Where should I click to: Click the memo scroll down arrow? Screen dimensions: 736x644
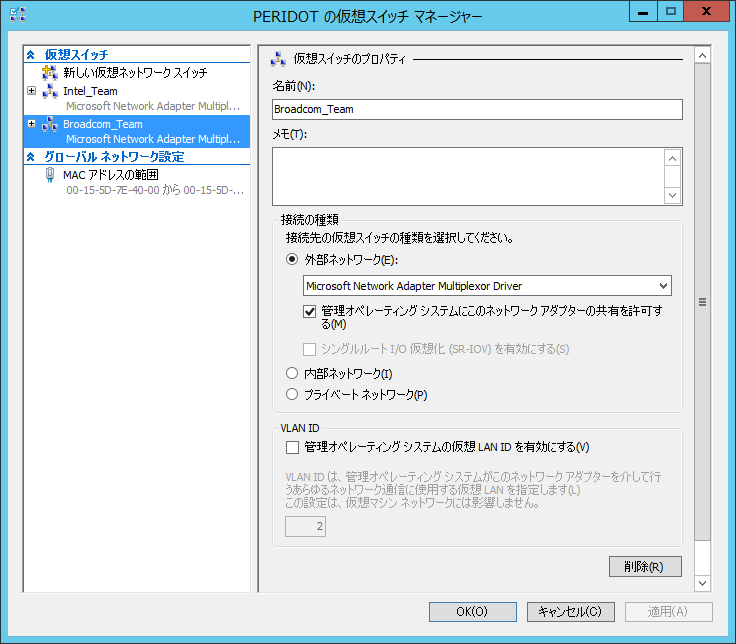click(x=672, y=195)
